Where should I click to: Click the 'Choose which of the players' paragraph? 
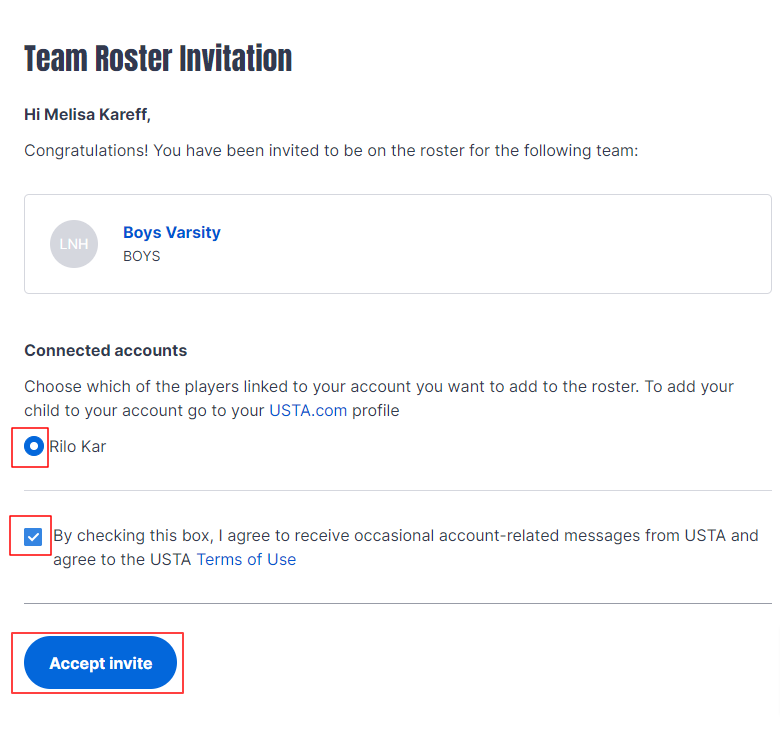[379, 398]
